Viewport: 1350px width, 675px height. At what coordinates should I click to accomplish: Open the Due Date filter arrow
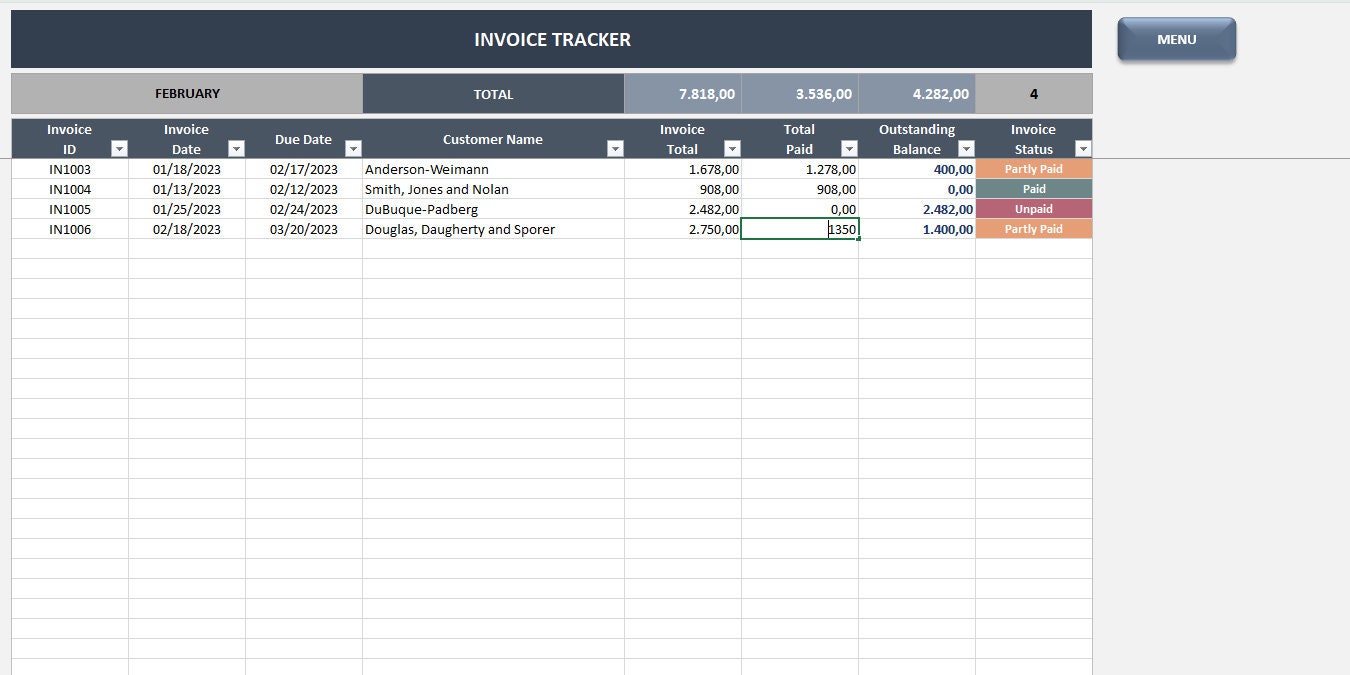click(x=353, y=147)
